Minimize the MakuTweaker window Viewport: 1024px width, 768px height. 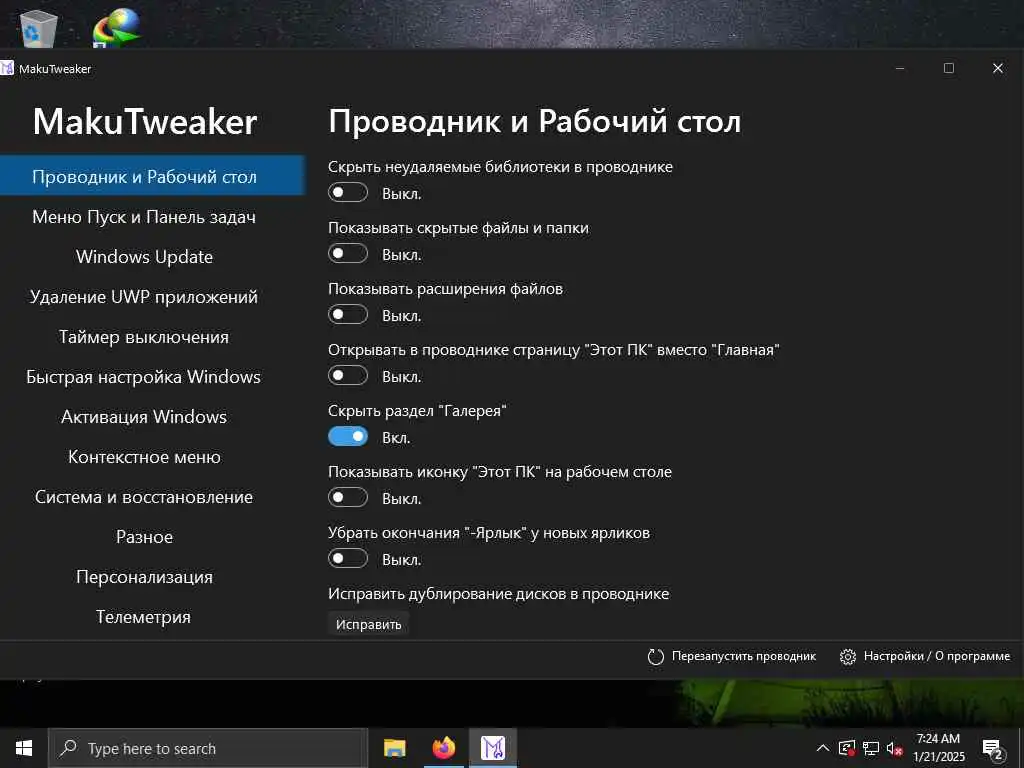point(900,68)
